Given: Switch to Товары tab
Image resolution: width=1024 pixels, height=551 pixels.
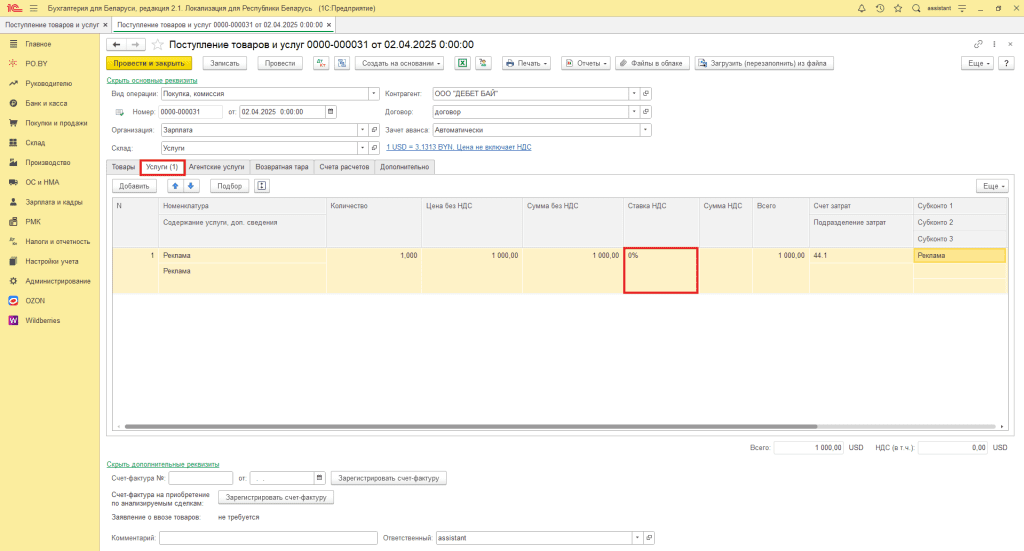Looking at the screenshot, I should point(123,167).
